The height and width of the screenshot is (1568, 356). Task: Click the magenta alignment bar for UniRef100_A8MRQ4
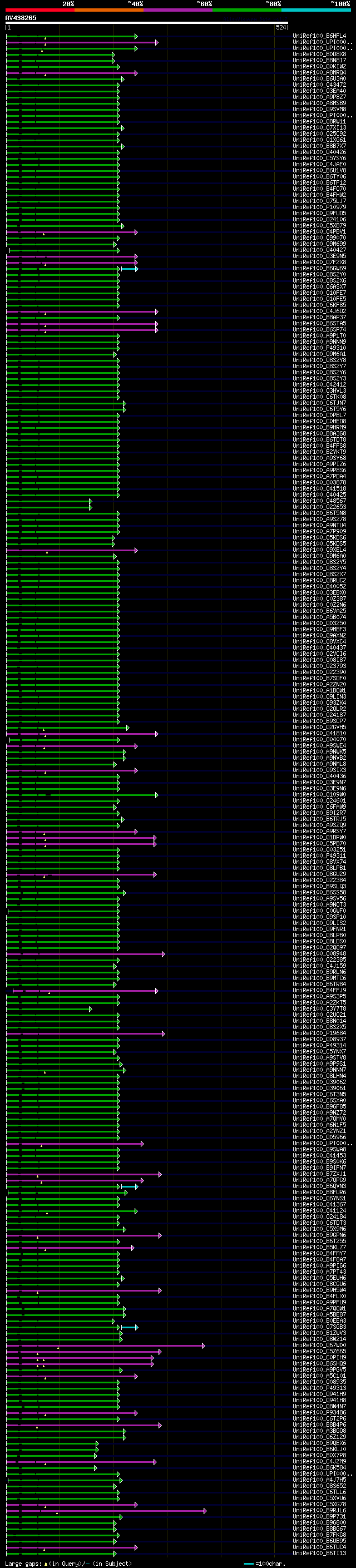click(71, 73)
